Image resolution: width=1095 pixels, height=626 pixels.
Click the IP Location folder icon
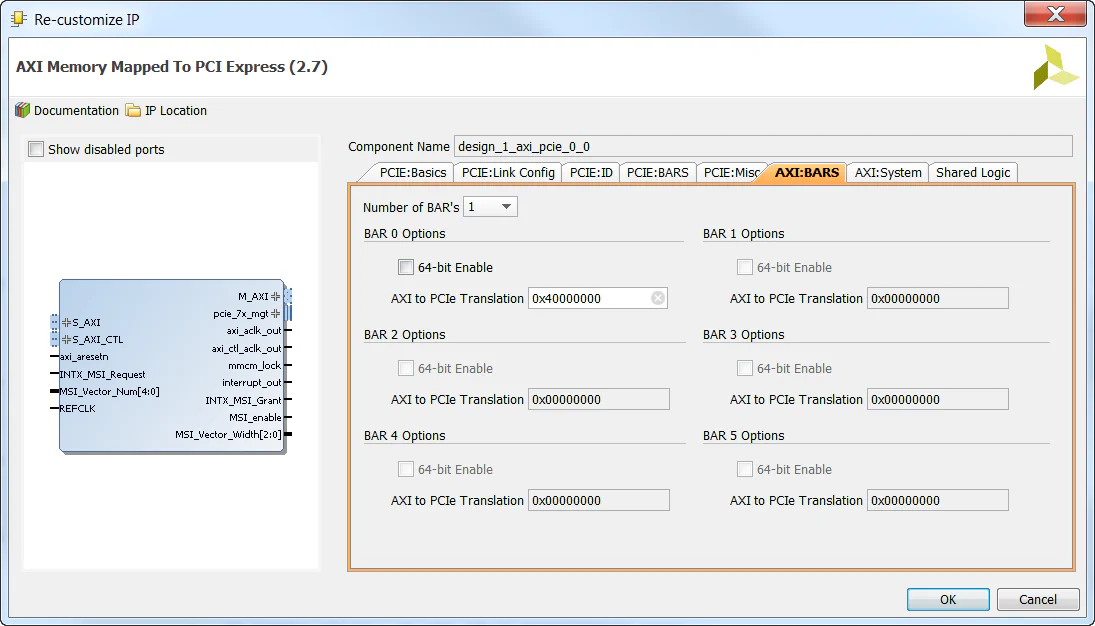pos(133,110)
